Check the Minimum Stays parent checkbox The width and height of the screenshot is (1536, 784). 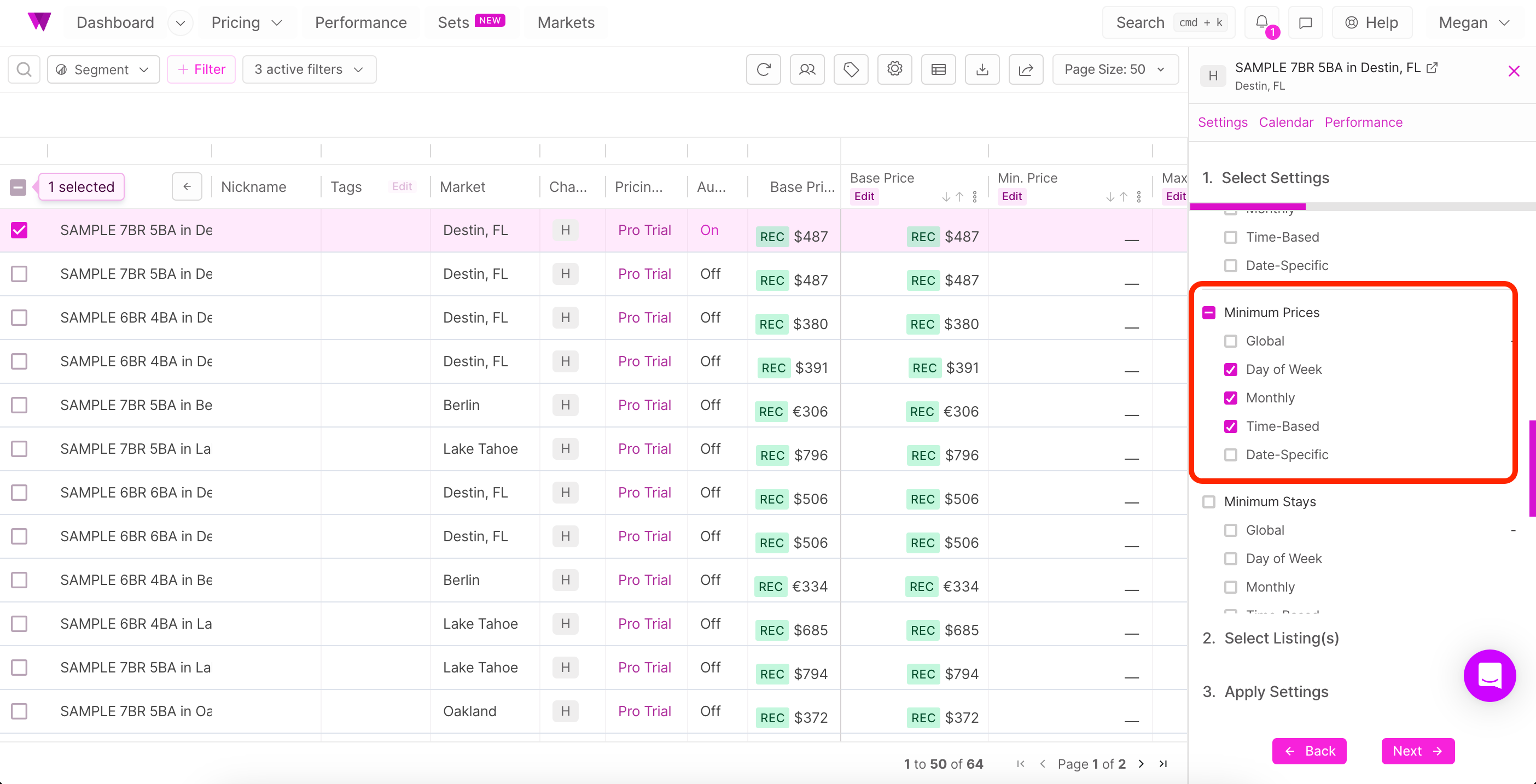(1209, 501)
